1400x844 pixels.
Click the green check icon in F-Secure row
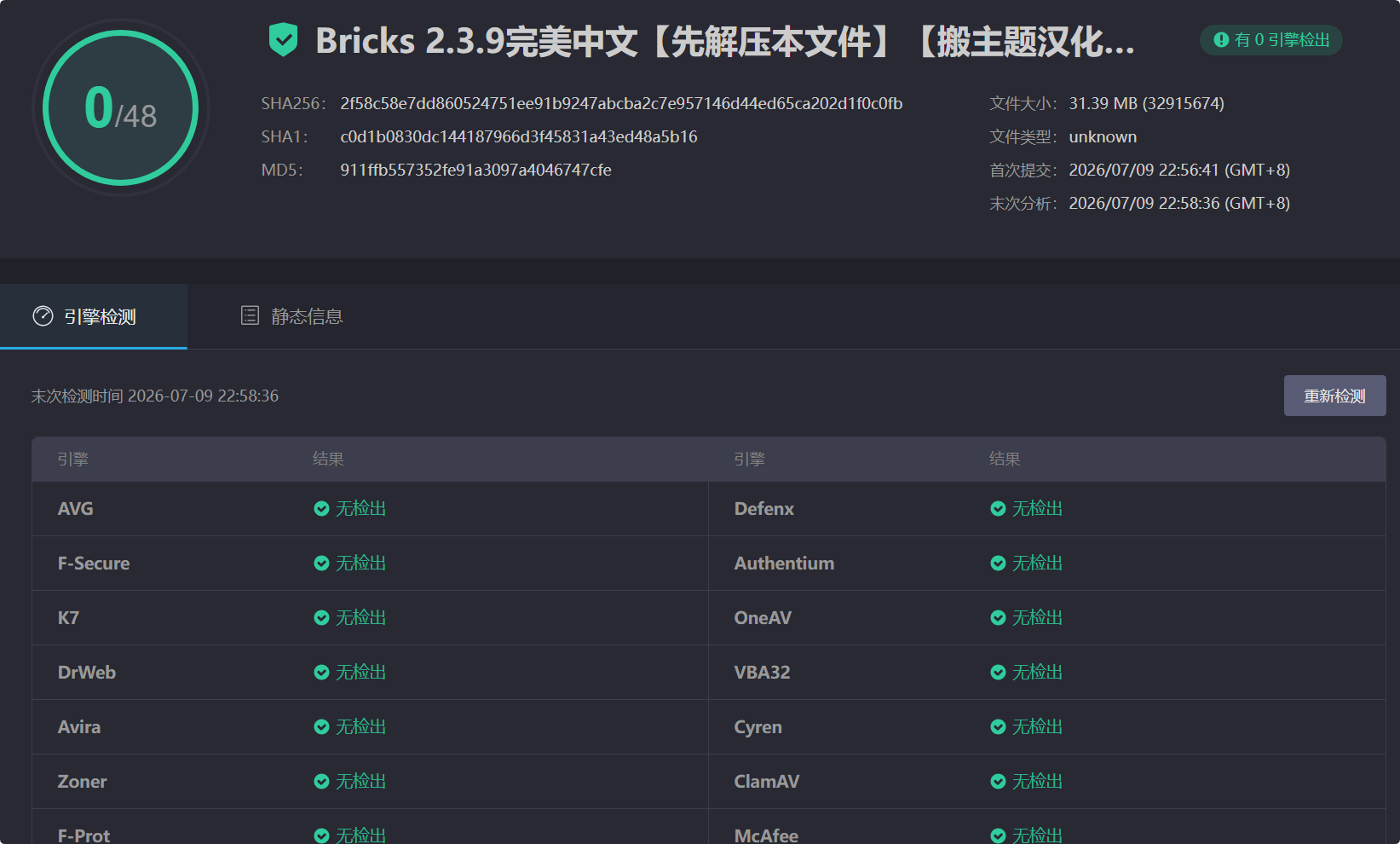[x=321, y=564]
